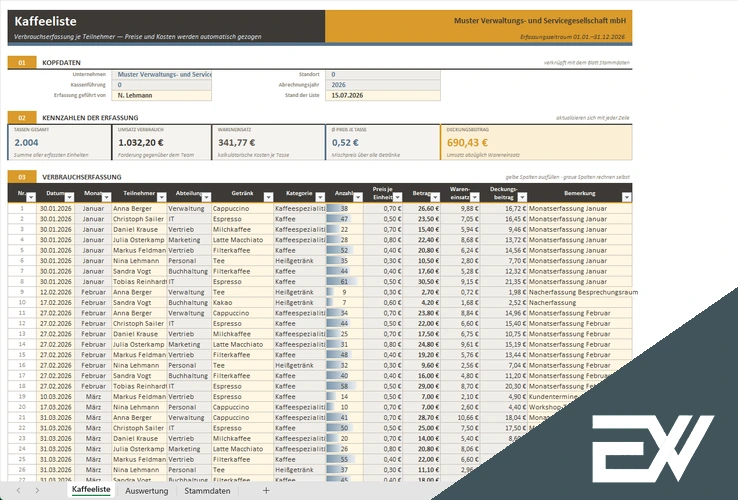Viewport: 738px width, 500px height.
Task: Open the Abteilung column filter dropdown
Action: 206,197
